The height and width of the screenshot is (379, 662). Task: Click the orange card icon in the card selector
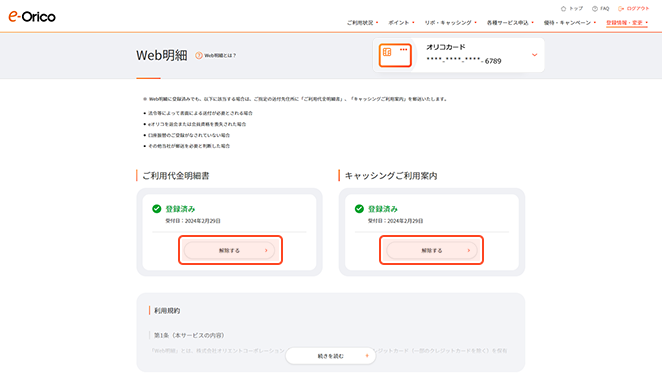pos(395,55)
